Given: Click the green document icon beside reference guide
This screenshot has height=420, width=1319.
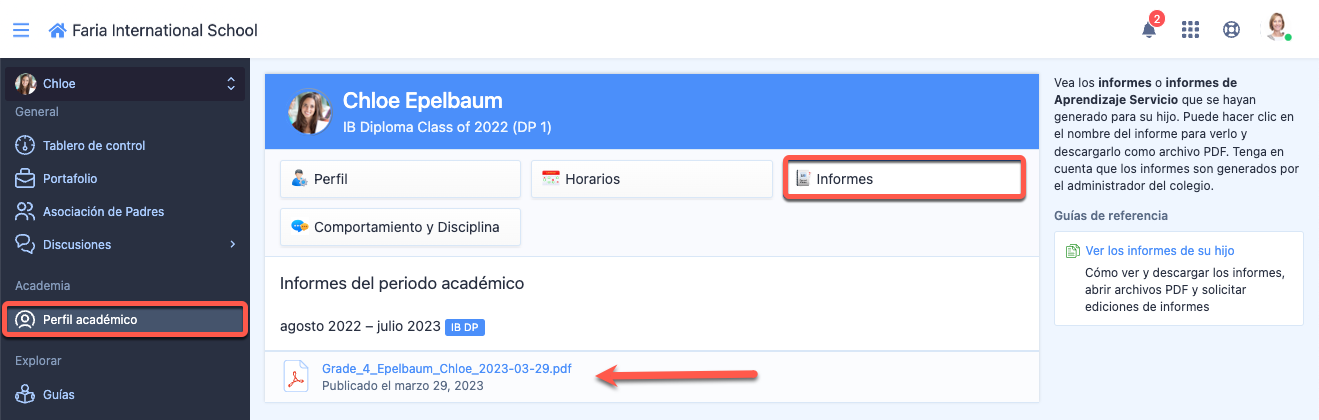Looking at the screenshot, I should pos(1072,251).
